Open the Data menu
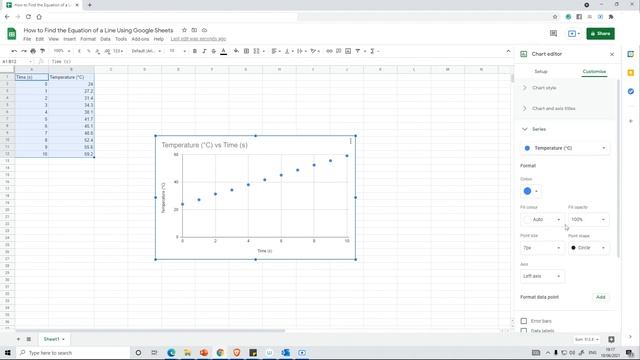 point(105,39)
